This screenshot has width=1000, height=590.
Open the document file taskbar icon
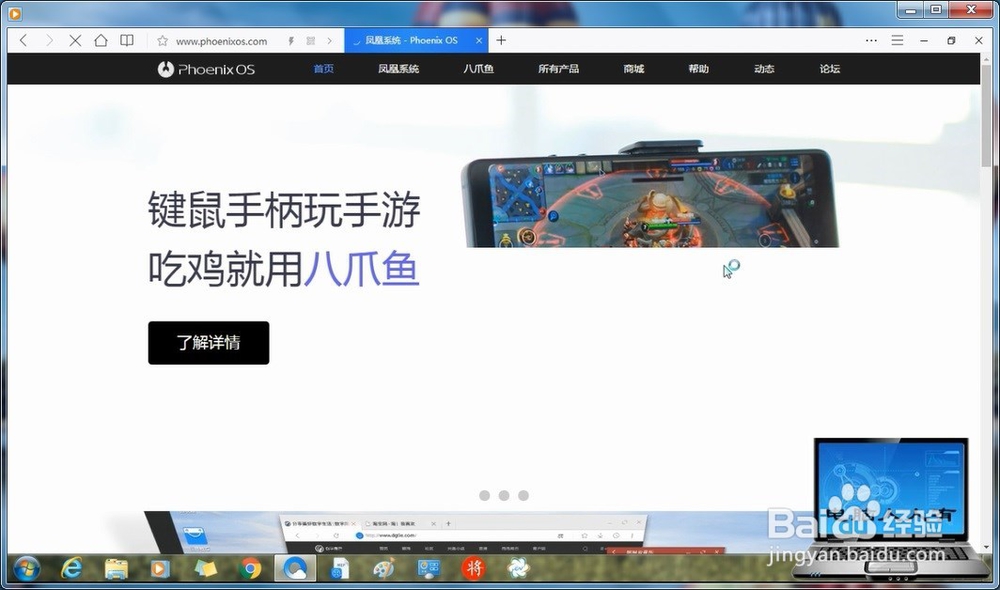coord(339,568)
